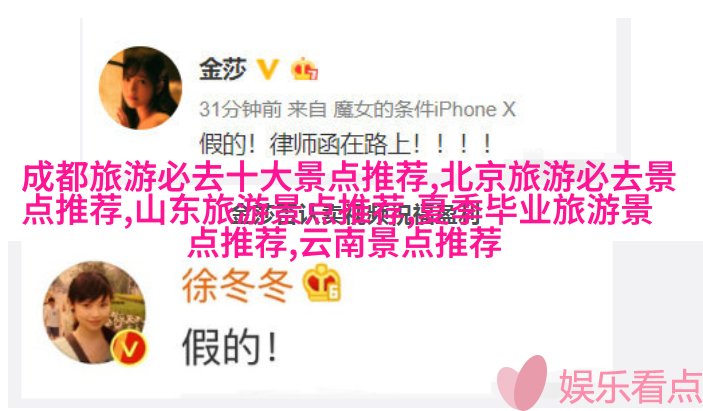
Task: Click the 娱乐看点 watermark text
Action: [630, 387]
